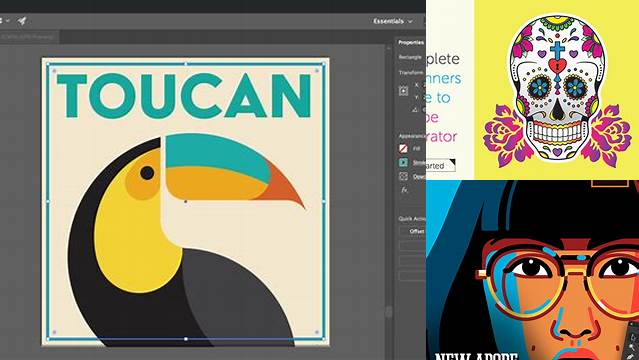Click the bottom-center selection handle
This screenshot has width=639, height=360.
click(x=186, y=339)
